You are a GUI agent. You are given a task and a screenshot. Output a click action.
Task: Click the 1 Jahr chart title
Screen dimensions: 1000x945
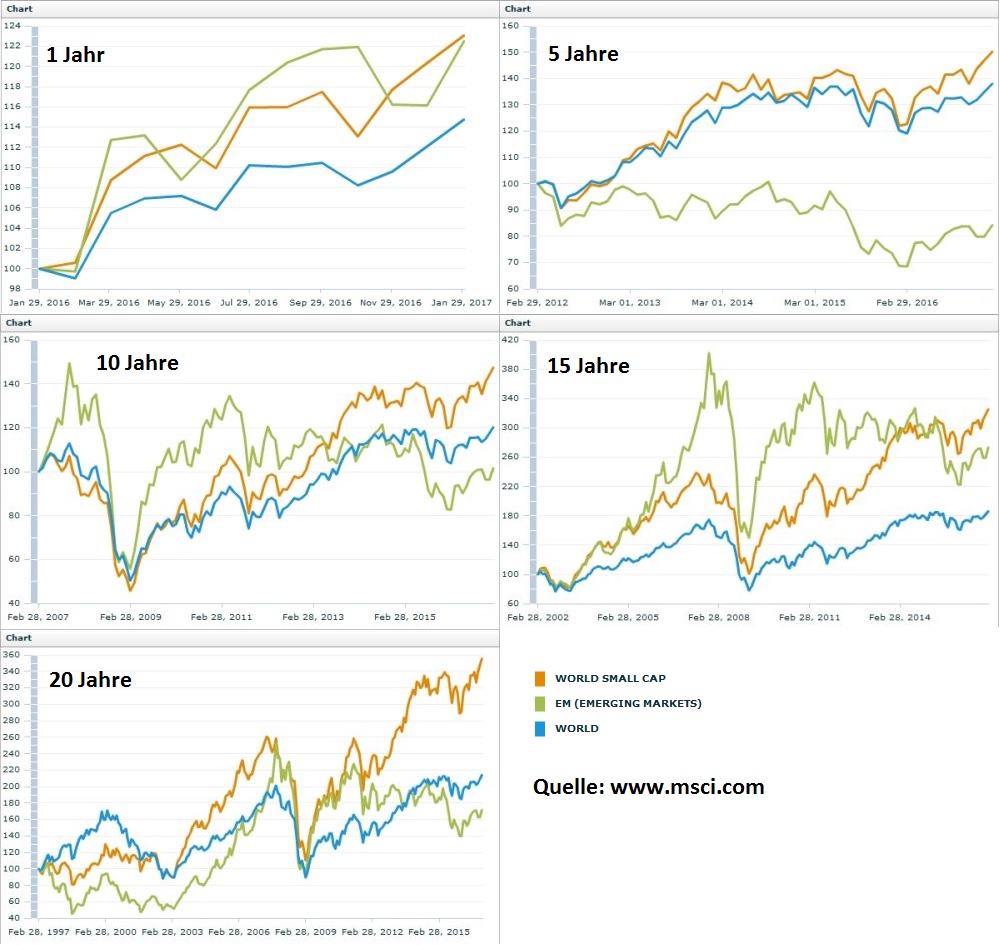75,55
